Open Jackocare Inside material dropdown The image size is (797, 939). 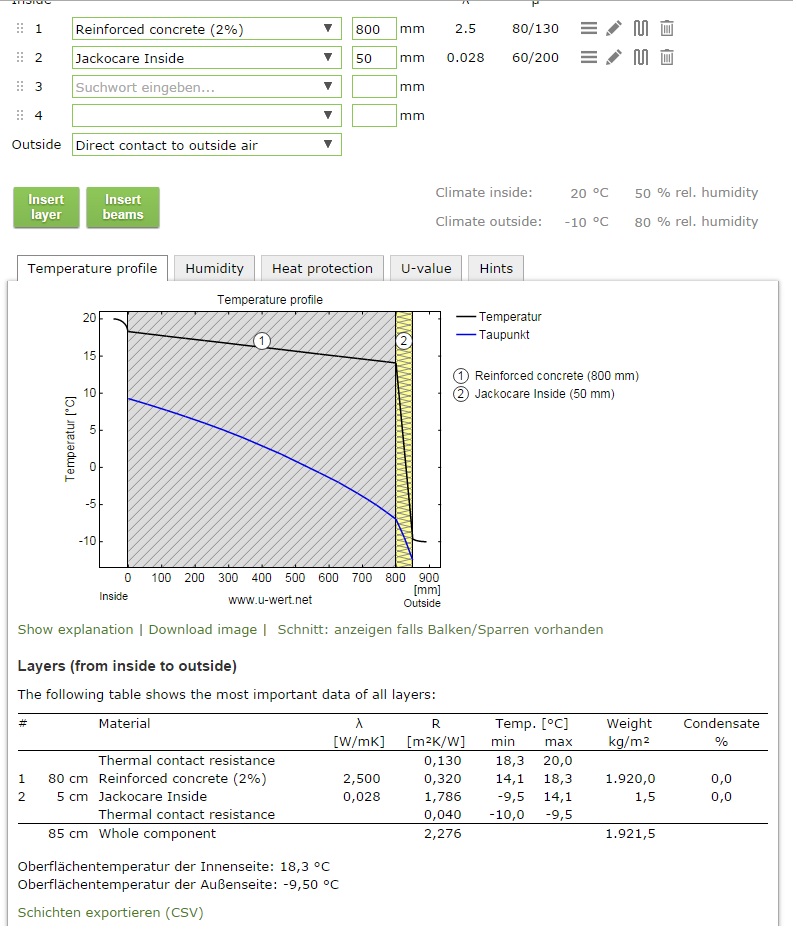coord(207,57)
